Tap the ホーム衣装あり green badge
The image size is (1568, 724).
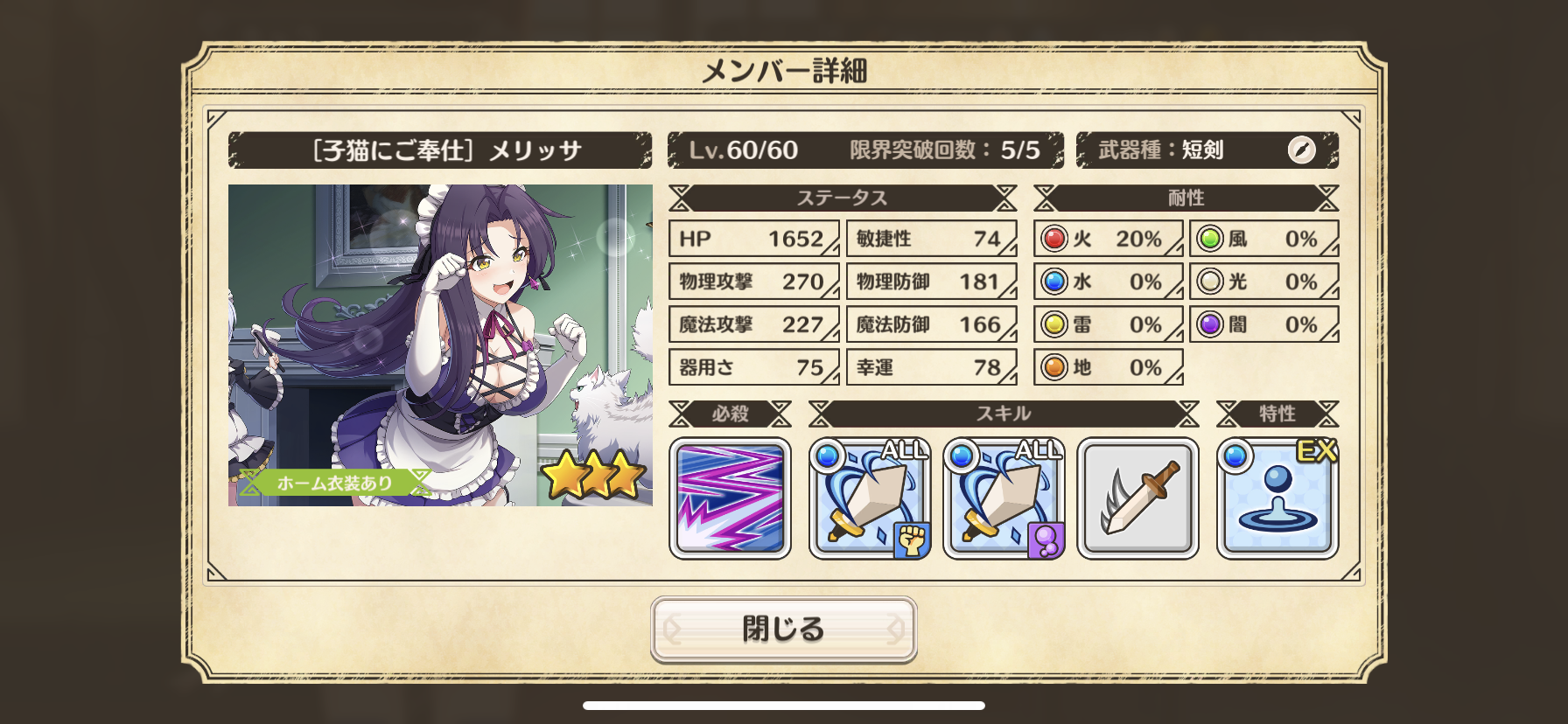click(x=335, y=483)
